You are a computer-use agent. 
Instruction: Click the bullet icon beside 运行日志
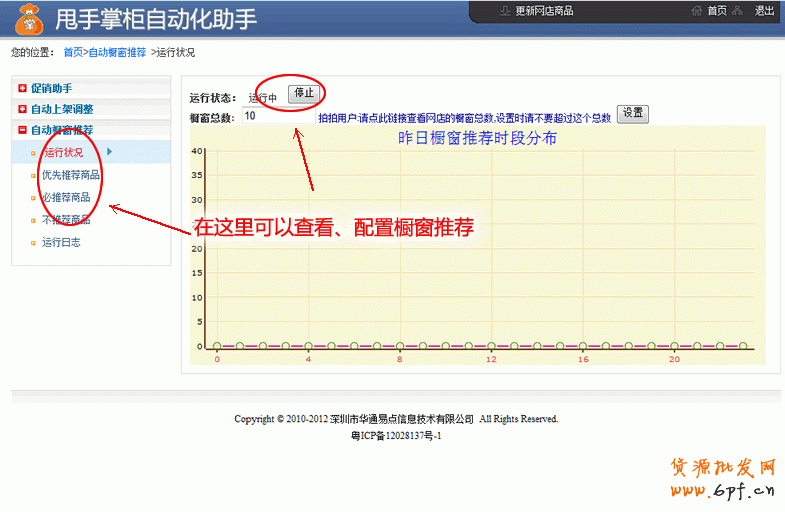[x=33, y=243]
